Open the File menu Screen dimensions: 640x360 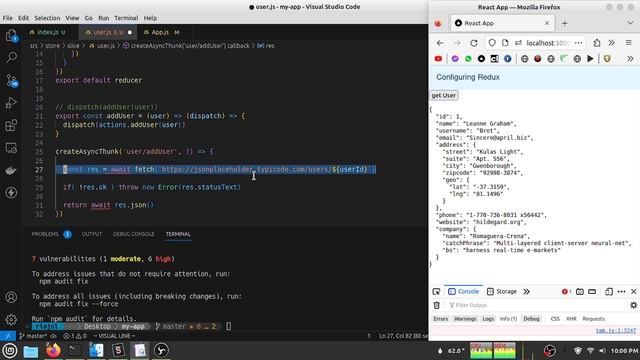[x=7, y=18]
